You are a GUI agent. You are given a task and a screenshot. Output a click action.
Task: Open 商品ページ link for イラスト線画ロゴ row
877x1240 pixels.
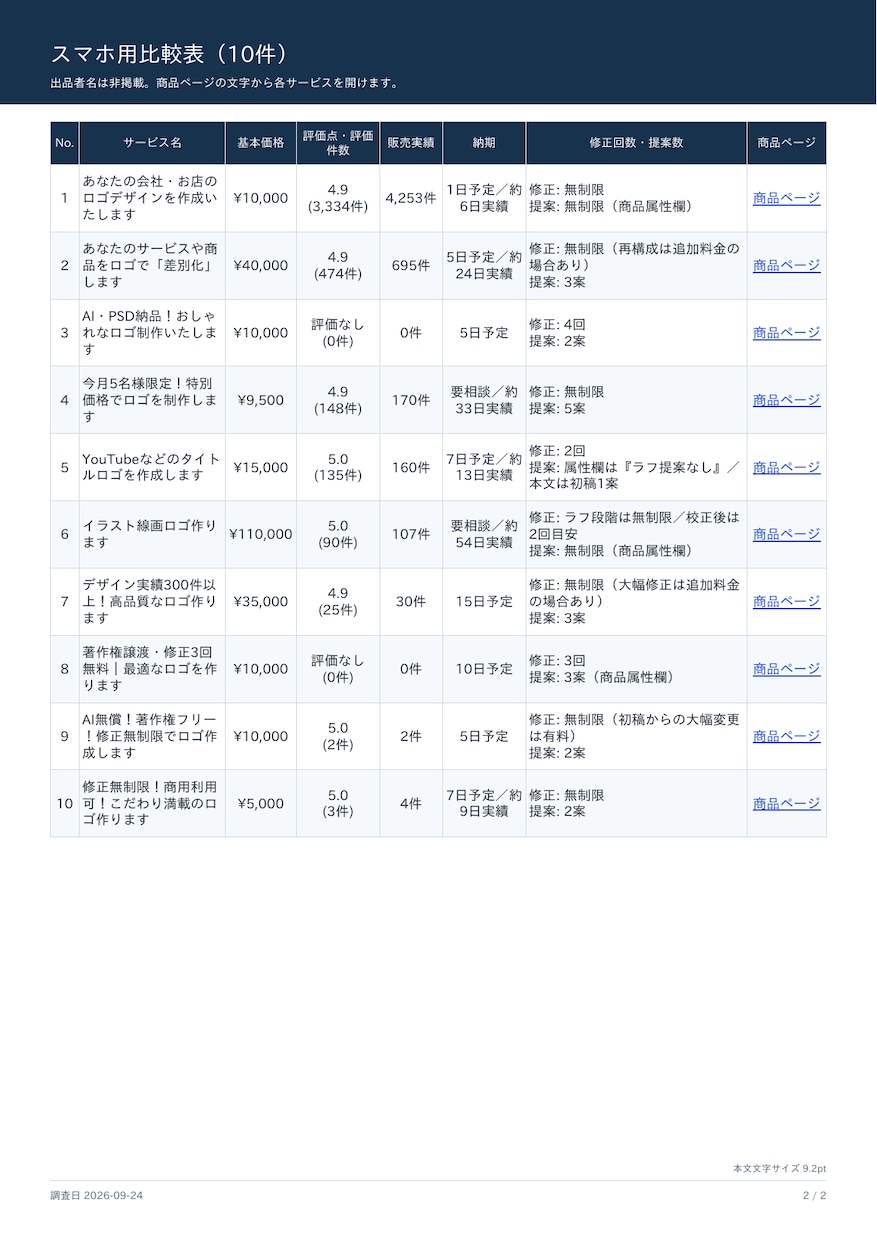point(786,534)
